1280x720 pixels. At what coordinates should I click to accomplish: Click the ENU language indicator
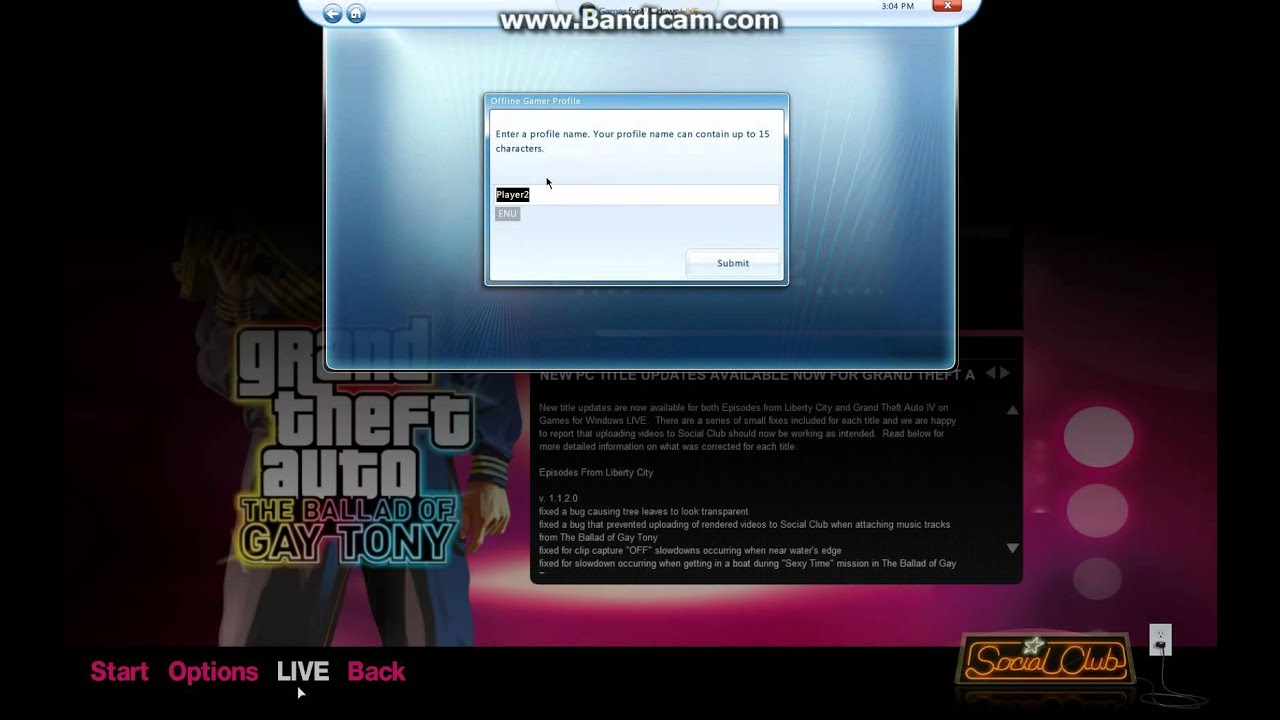[x=507, y=214]
